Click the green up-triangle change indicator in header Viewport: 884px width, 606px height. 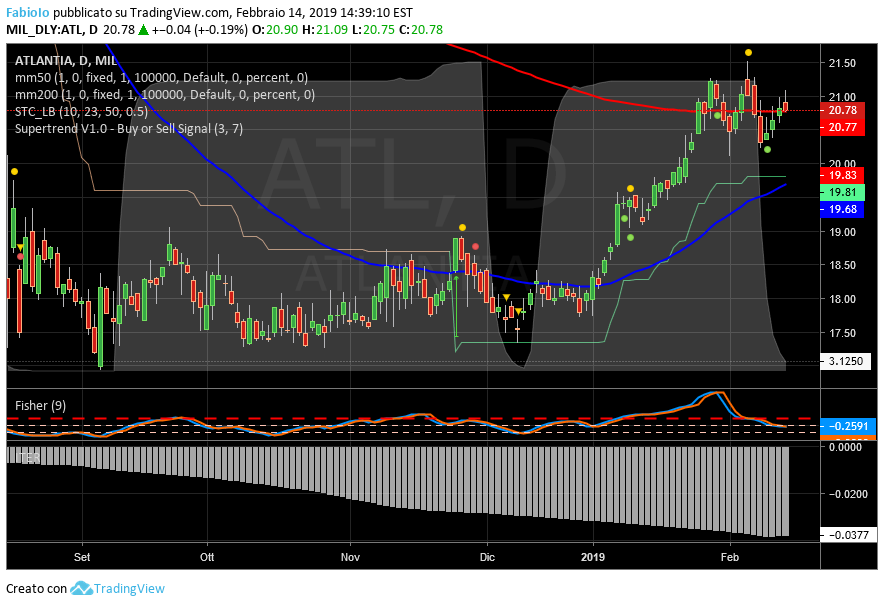143,30
